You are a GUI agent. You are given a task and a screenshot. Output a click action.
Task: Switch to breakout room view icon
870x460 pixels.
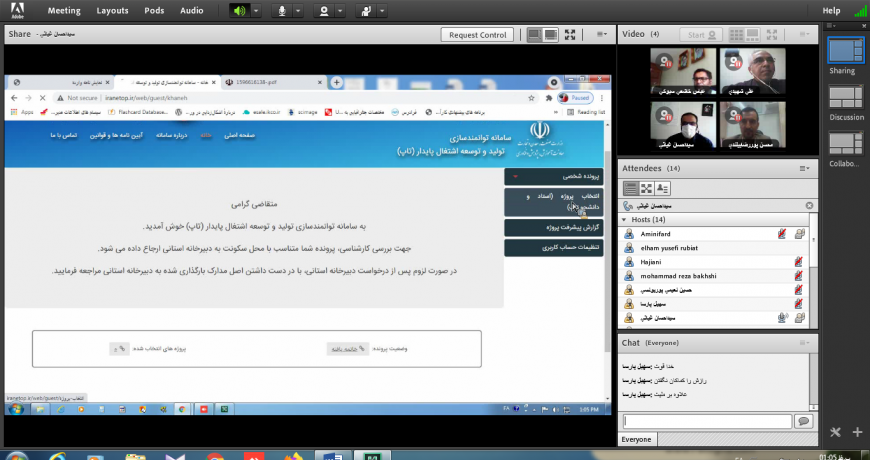(x=646, y=189)
